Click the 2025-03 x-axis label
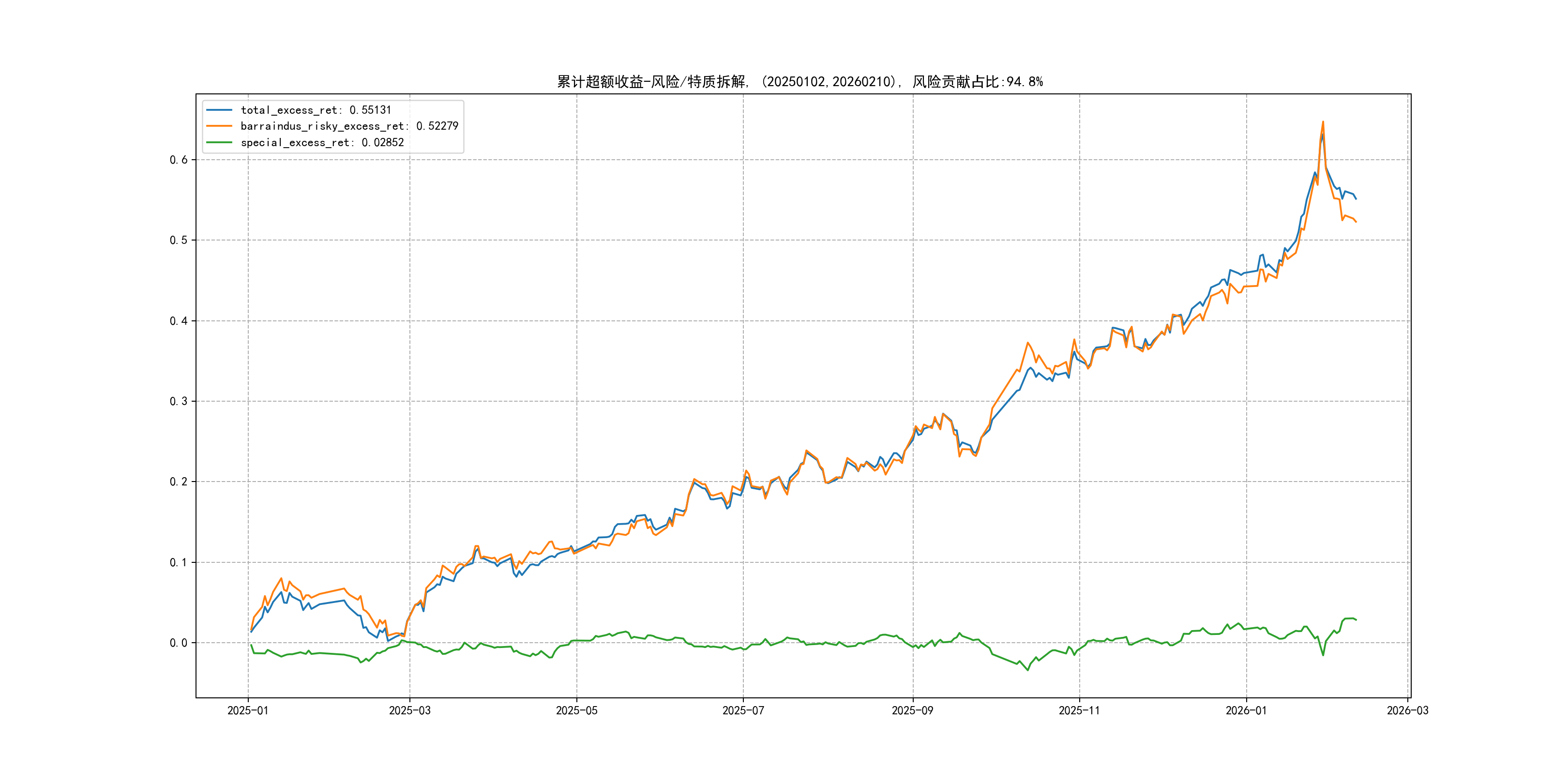Image resolution: width=1568 pixels, height=784 pixels. 409,710
